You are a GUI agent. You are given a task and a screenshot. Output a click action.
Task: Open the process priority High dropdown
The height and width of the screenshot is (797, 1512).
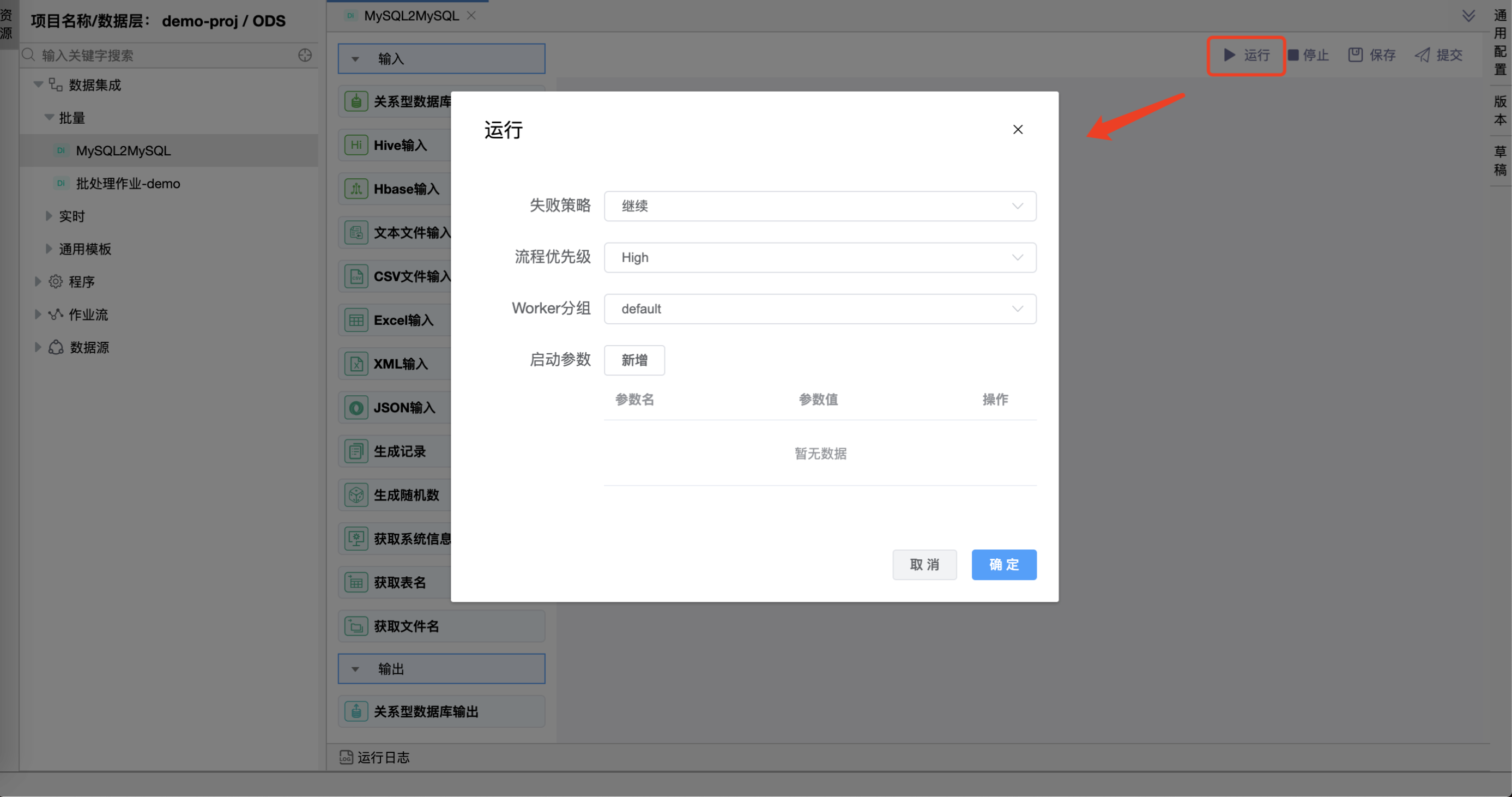pyautogui.click(x=819, y=258)
